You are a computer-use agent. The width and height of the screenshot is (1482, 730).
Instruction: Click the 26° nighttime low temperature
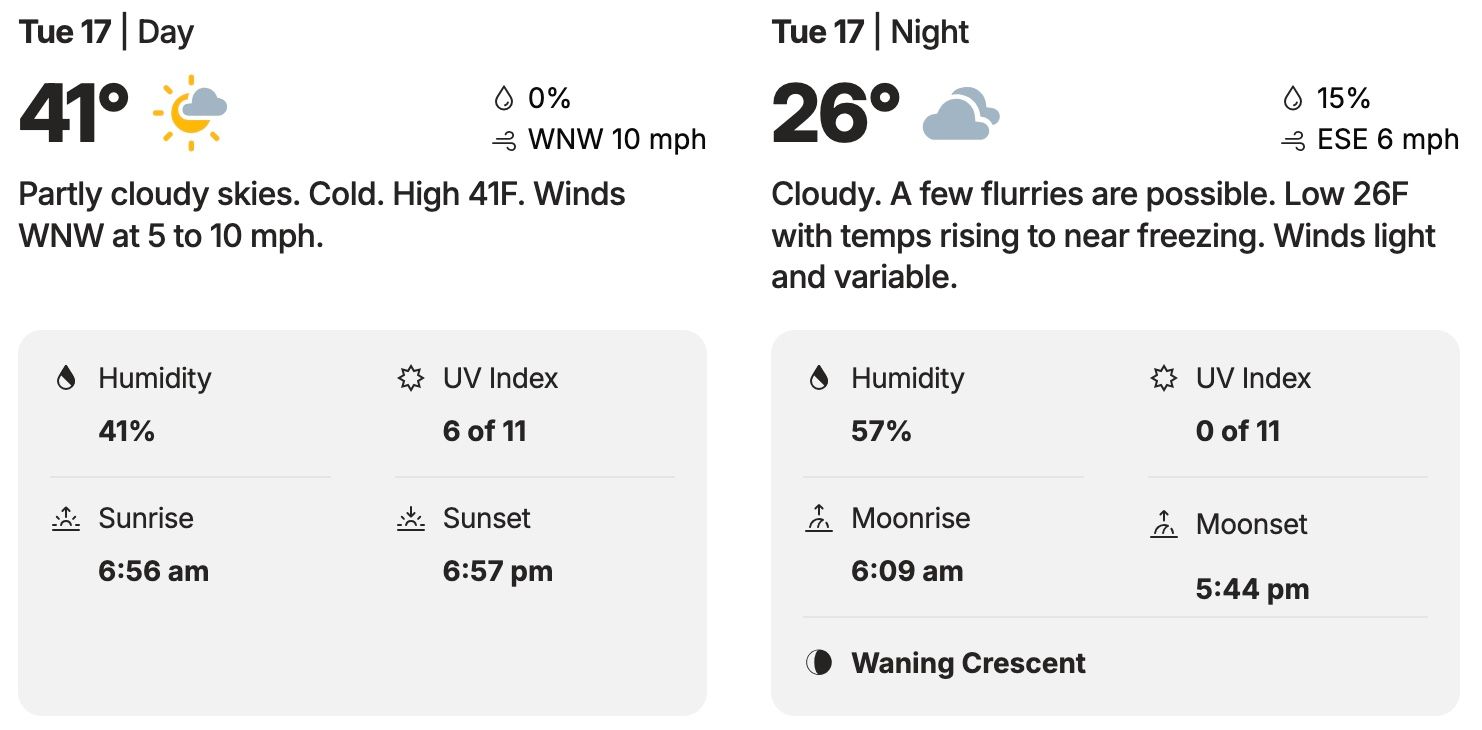(836, 113)
